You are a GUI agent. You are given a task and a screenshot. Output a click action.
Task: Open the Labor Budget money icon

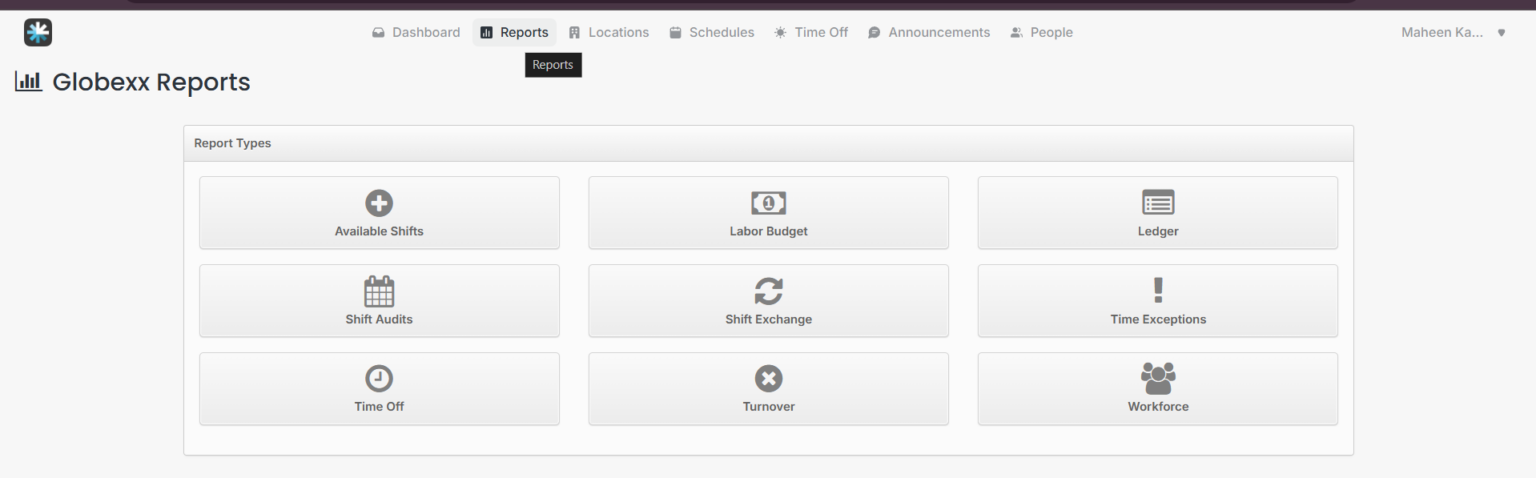tap(768, 203)
